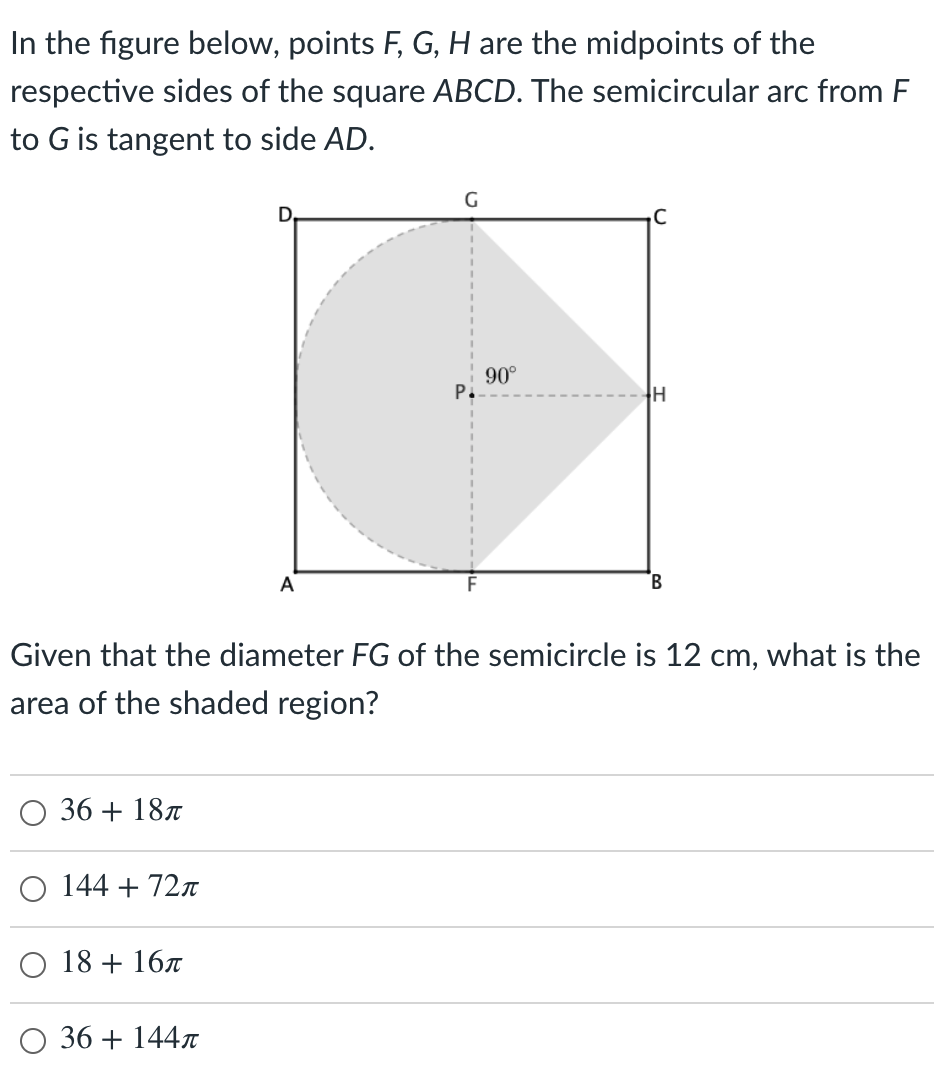Choose the answer option 144 + 72π
This screenshot has width=944, height=1080.
click(31, 889)
